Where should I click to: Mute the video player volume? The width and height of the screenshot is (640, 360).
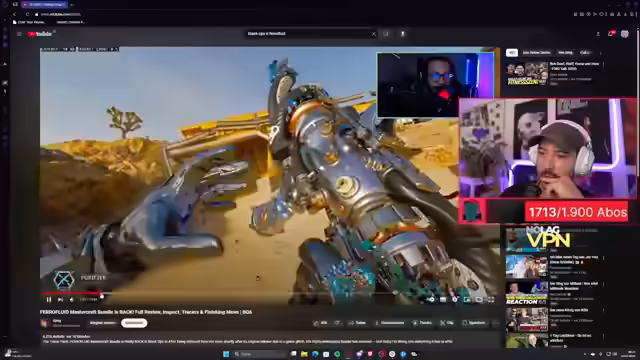pyautogui.click(x=72, y=300)
